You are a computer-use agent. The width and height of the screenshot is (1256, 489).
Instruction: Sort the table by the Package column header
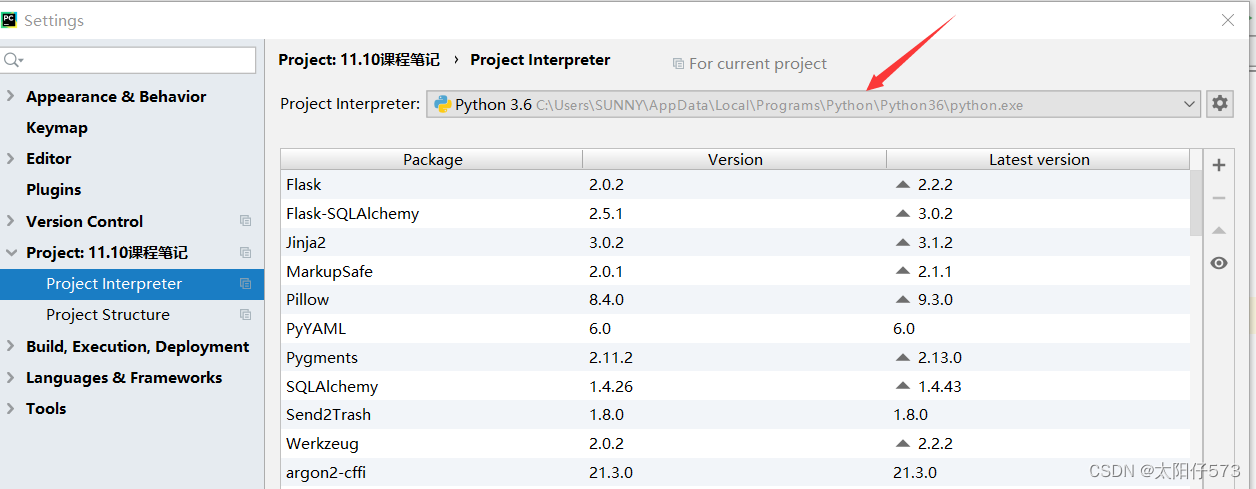click(x=432, y=159)
